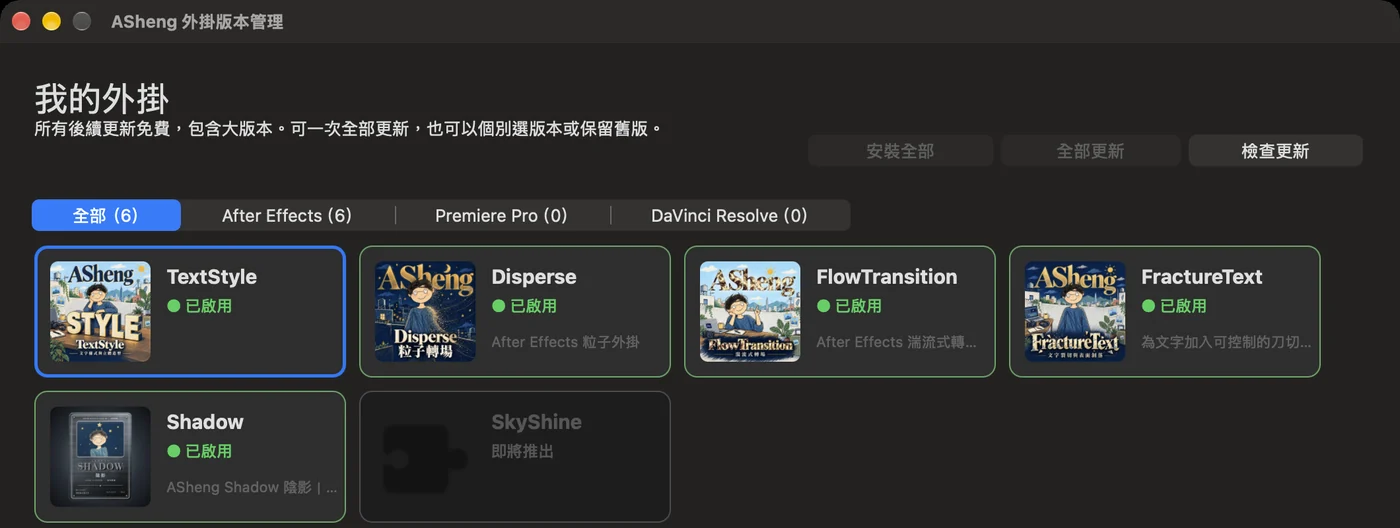Image resolution: width=1400 pixels, height=528 pixels.
Task: Click the After Effects 湍流式轉 description
Action: pyautogui.click(x=897, y=342)
